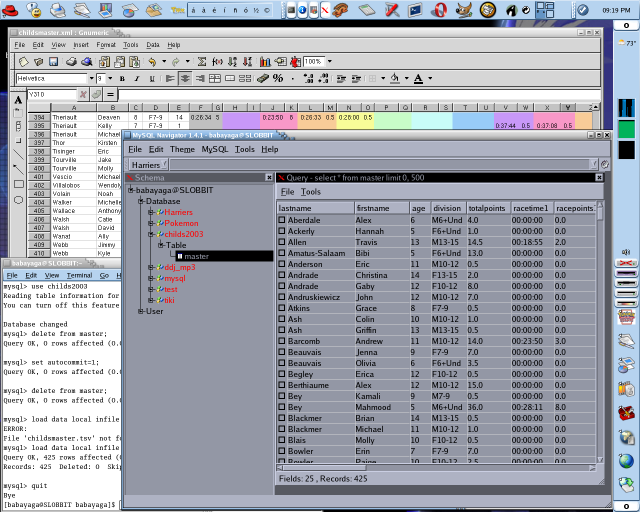
Task: Click the Save icon in Gnumeric toolbar
Action: [53, 62]
